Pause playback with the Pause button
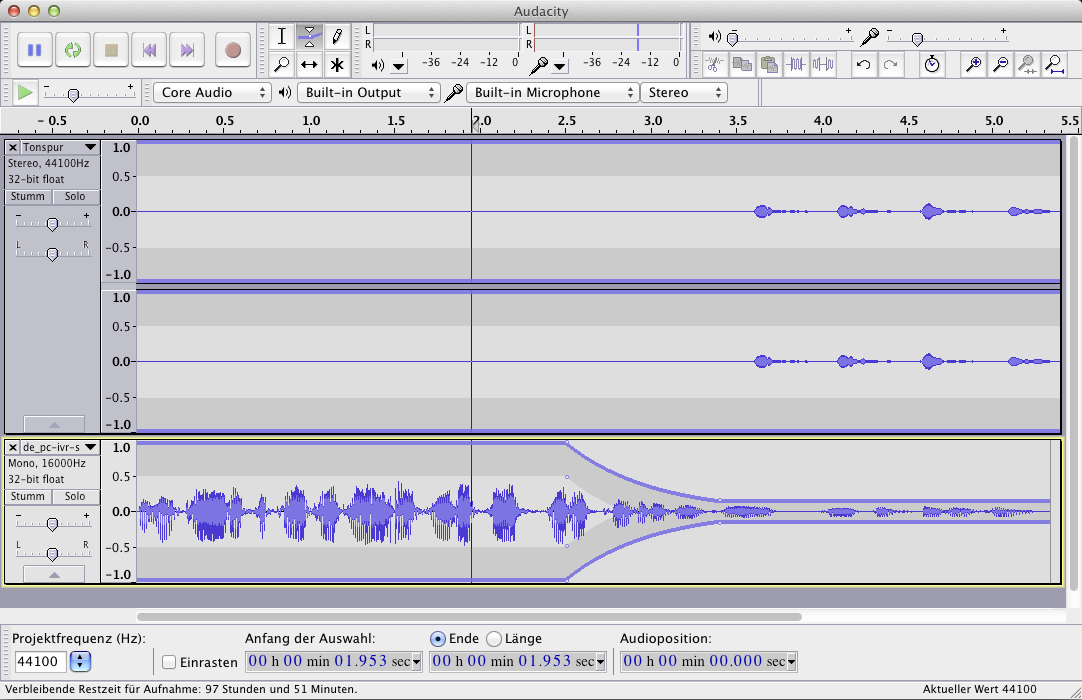This screenshot has height=700, width=1082. pyautogui.click(x=35, y=50)
